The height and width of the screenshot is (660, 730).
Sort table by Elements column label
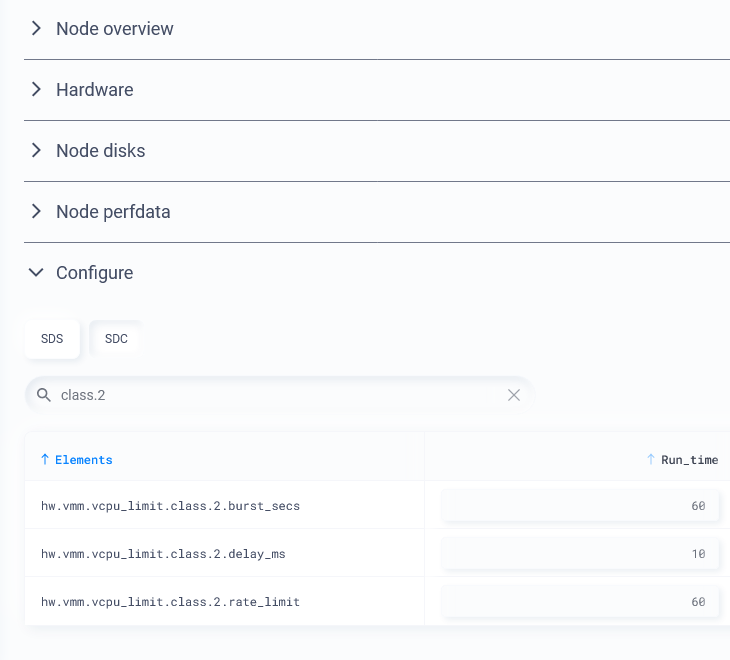click(x=84, y=460)
